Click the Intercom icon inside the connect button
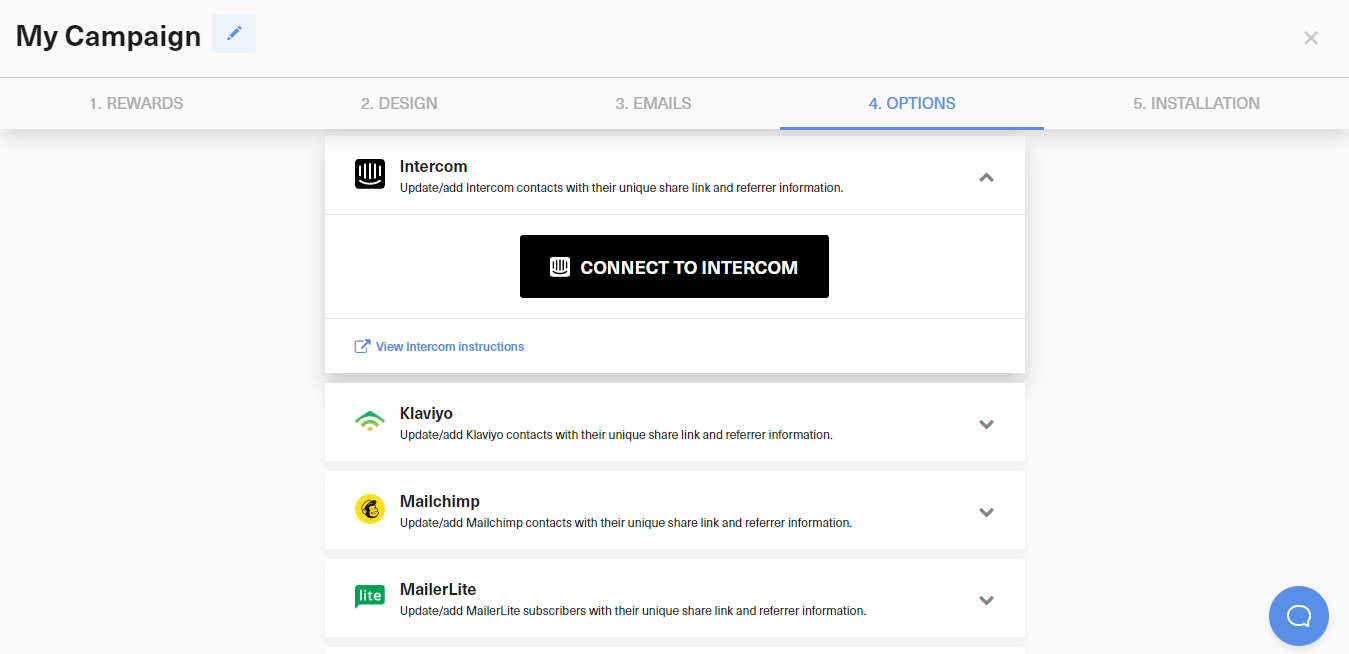The image size is (1349, 654). coord(560,266)
